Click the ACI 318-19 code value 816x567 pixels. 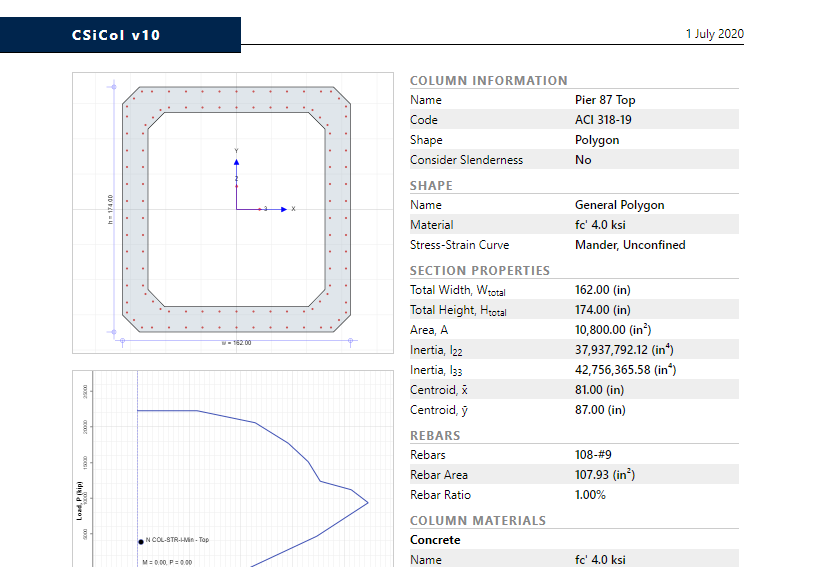(603, 120)
